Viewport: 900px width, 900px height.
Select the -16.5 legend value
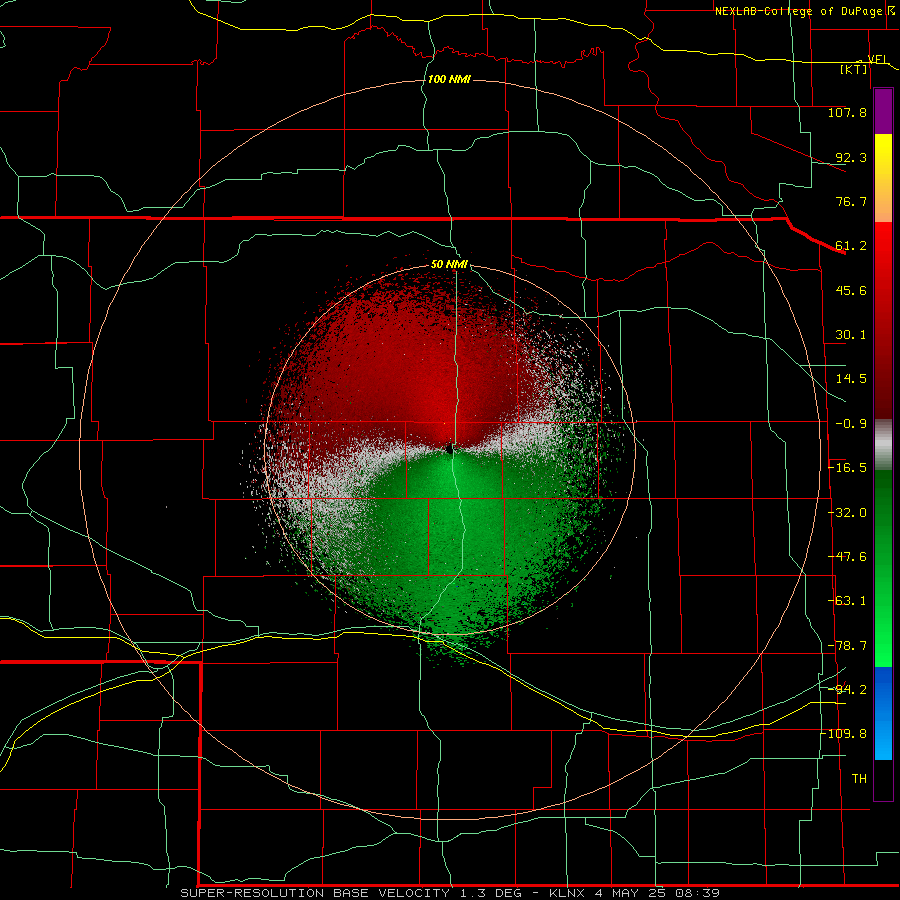coord(847,468)
